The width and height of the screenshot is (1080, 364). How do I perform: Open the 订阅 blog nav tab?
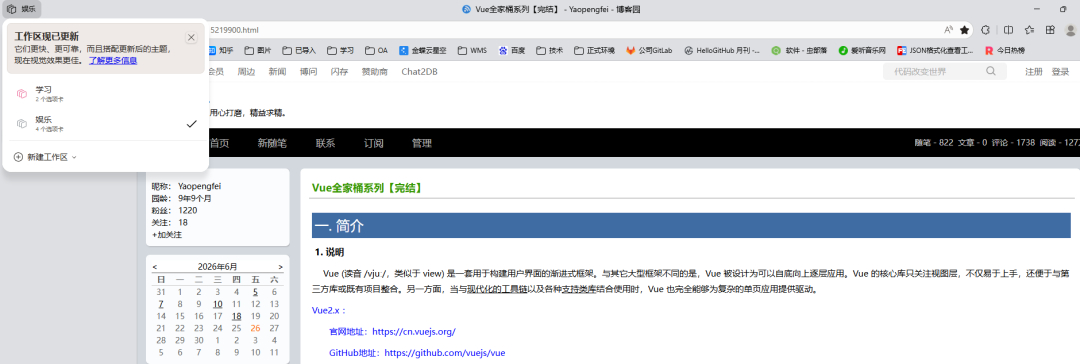(373, 143)
